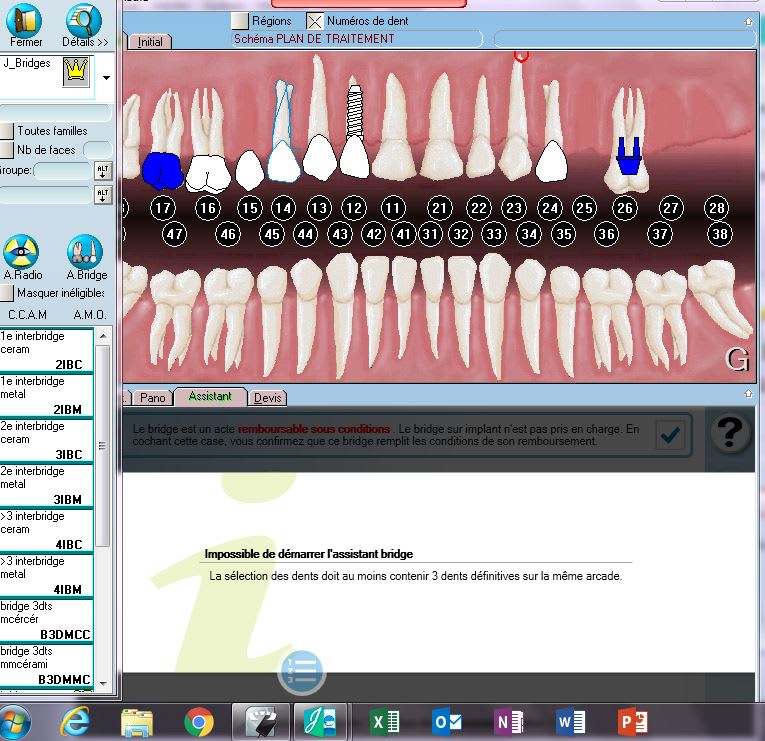The height and width of the screenshot is (741, 765).
Task: Open the Détails magnifier icon
Action: 84,21
